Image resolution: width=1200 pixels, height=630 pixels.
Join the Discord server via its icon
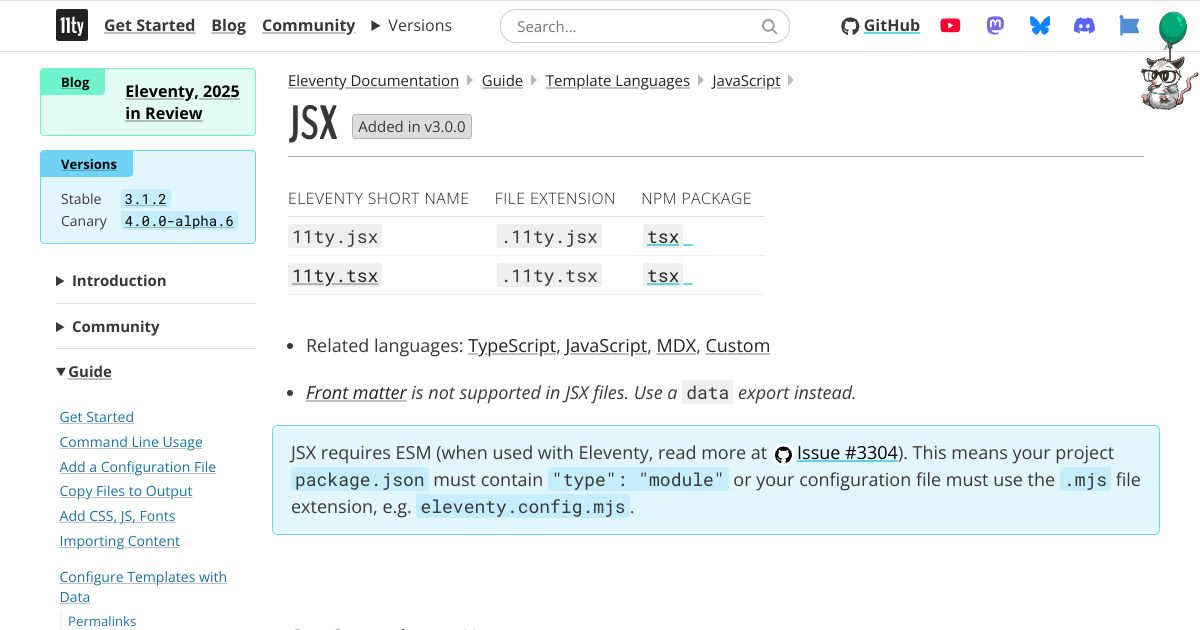1084,25
